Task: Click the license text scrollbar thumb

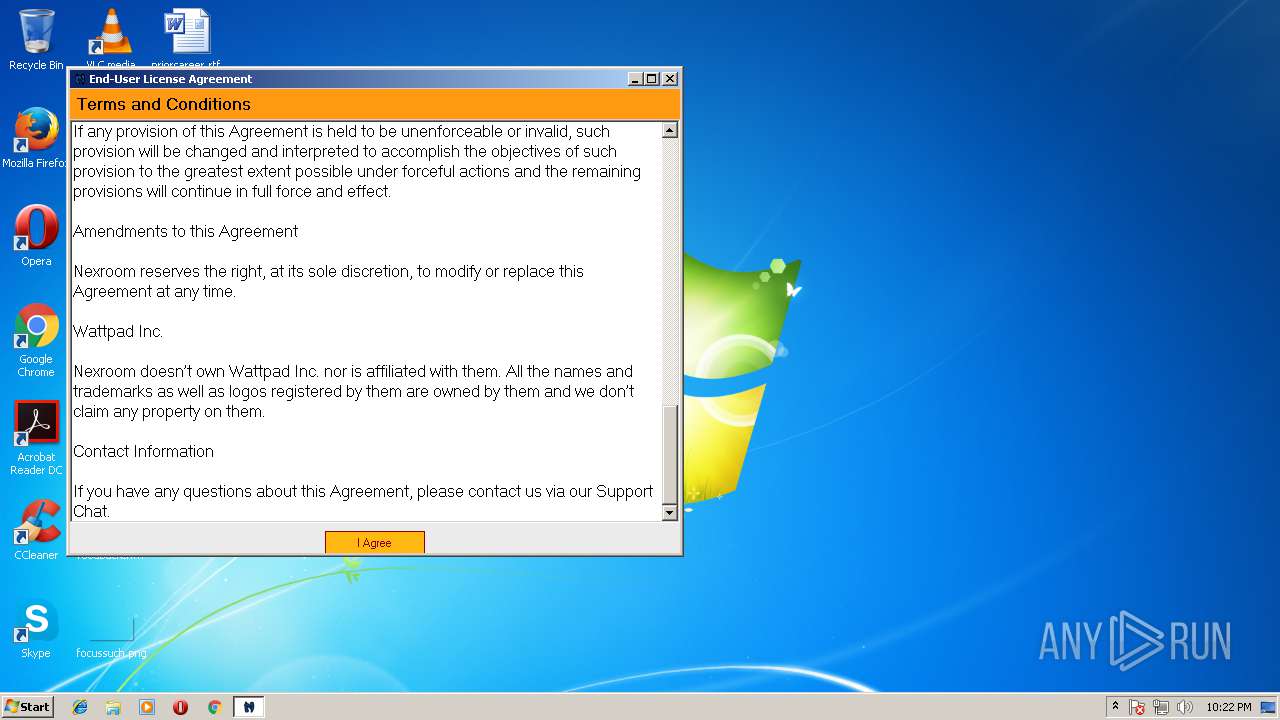Action: [x=670, y=454]
